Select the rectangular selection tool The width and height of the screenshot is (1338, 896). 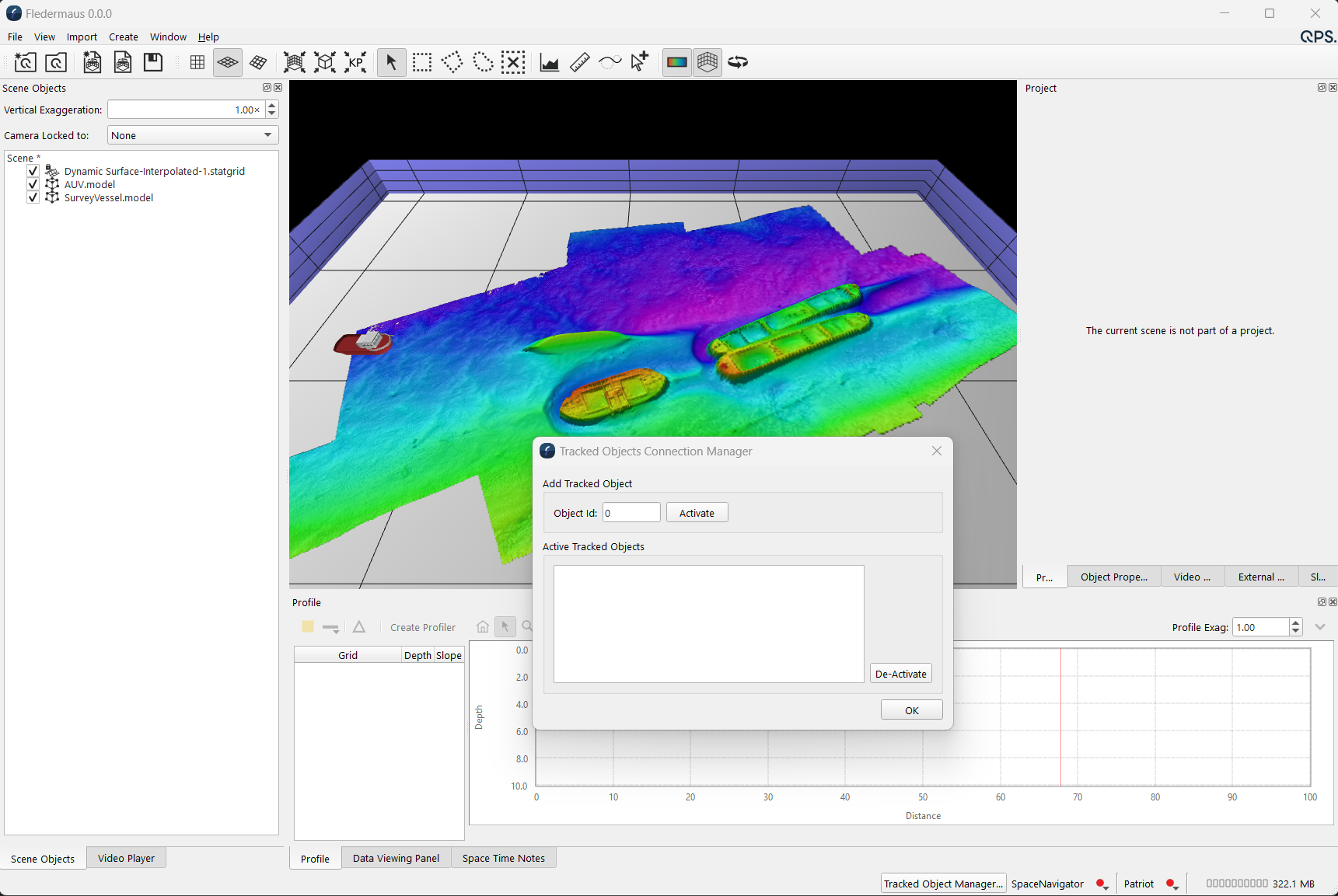click(x=422, y=62)
